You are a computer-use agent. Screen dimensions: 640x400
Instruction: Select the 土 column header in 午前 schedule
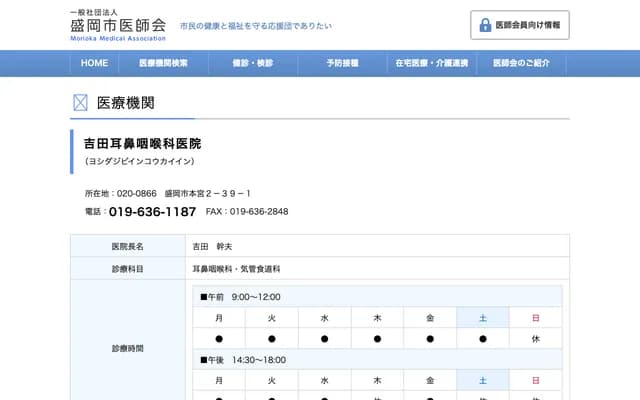tap(483, 318)
